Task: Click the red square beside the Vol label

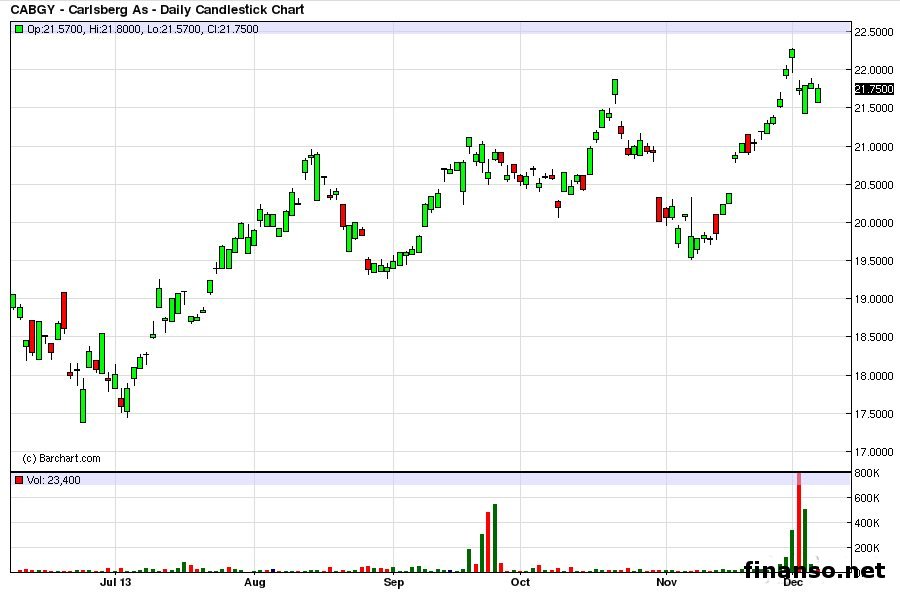Action: (x=19, y=480)
